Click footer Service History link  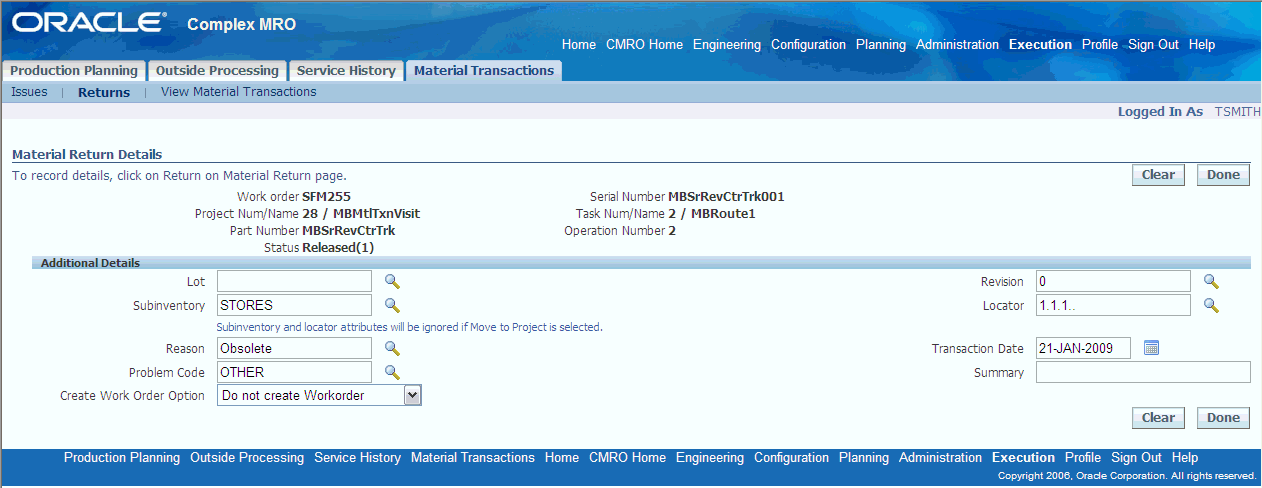[357, 458]
